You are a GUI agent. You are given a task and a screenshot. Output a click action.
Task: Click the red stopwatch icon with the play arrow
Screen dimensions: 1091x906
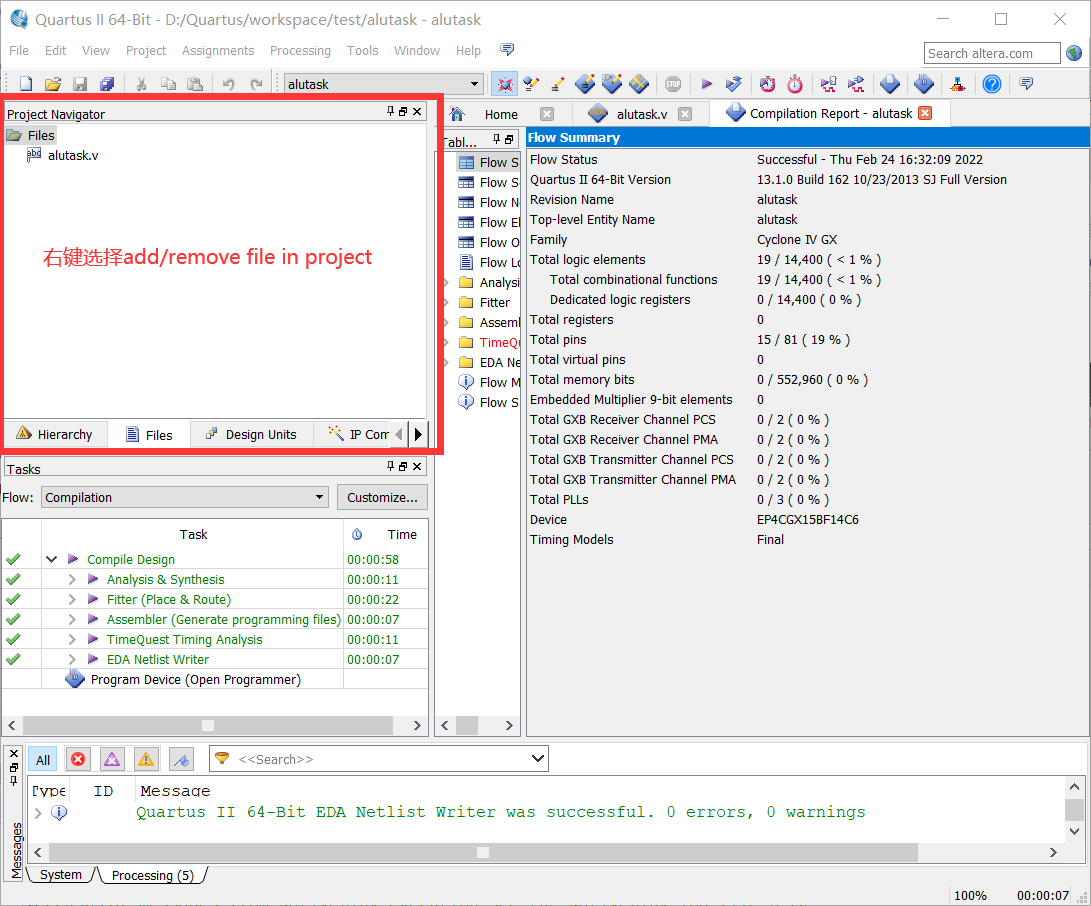(767, 84)
